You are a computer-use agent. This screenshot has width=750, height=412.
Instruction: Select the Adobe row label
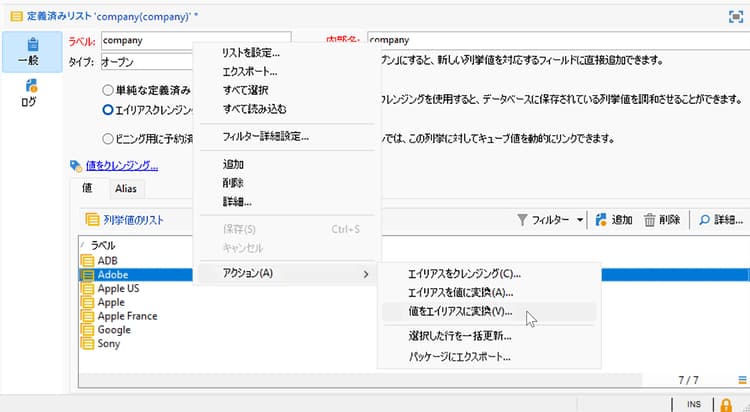[113, 275]
